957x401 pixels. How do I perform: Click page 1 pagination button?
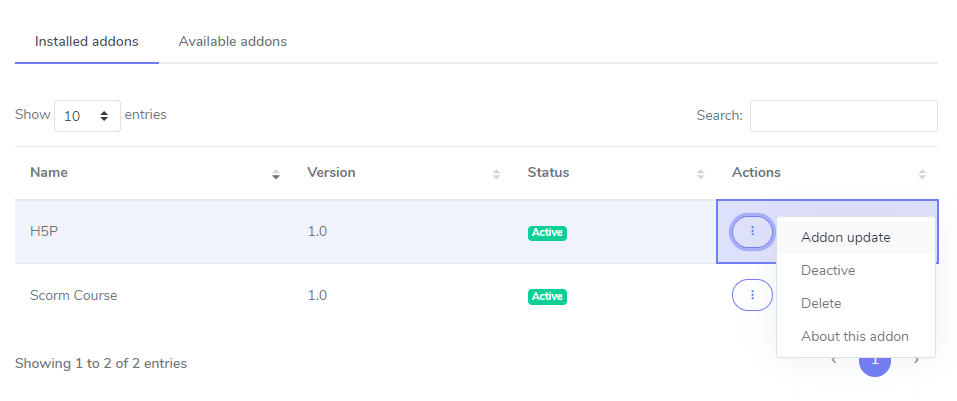(874, 361)
